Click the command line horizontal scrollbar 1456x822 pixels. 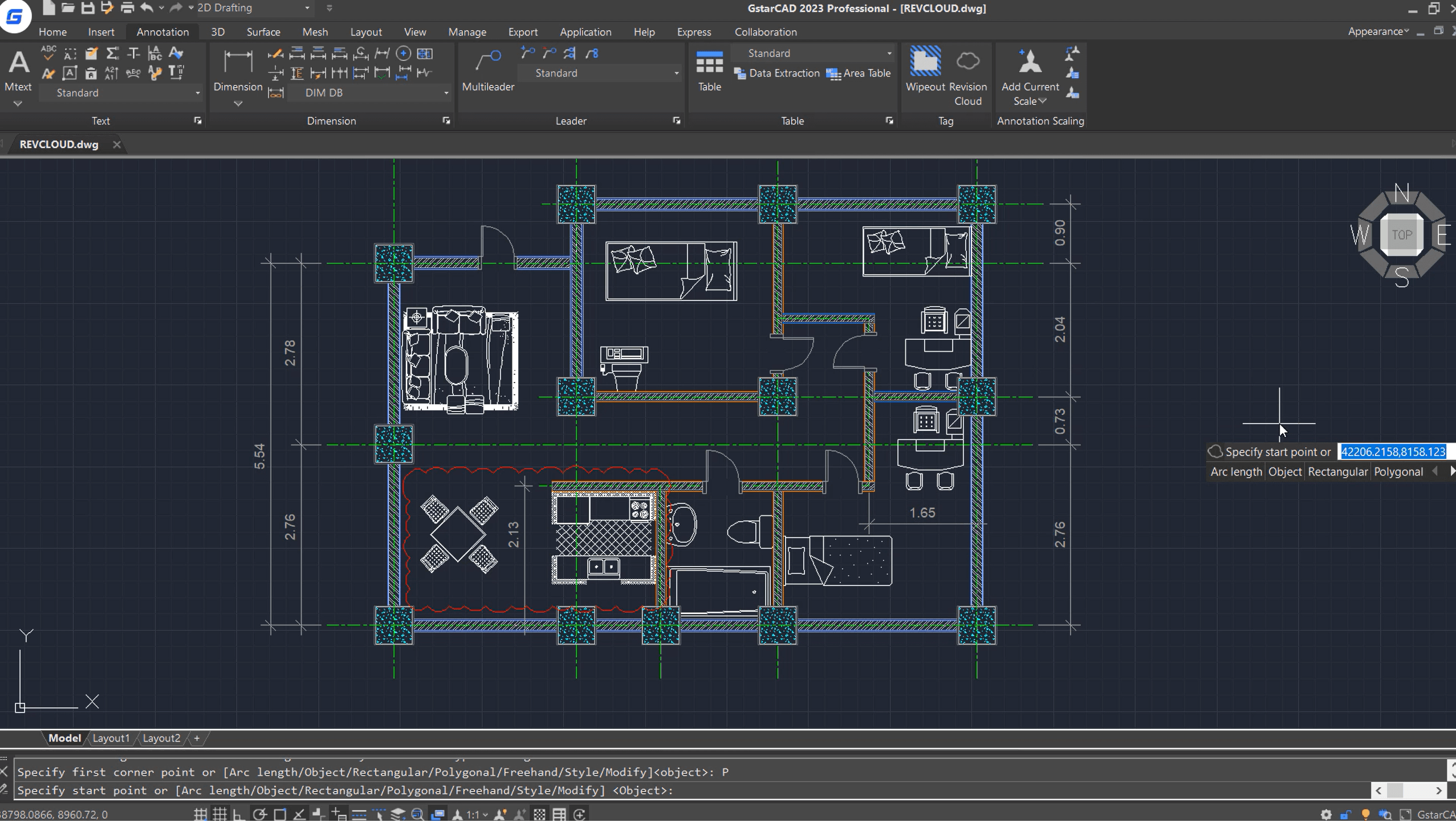pyautogui.click(x=1408, y=791)
